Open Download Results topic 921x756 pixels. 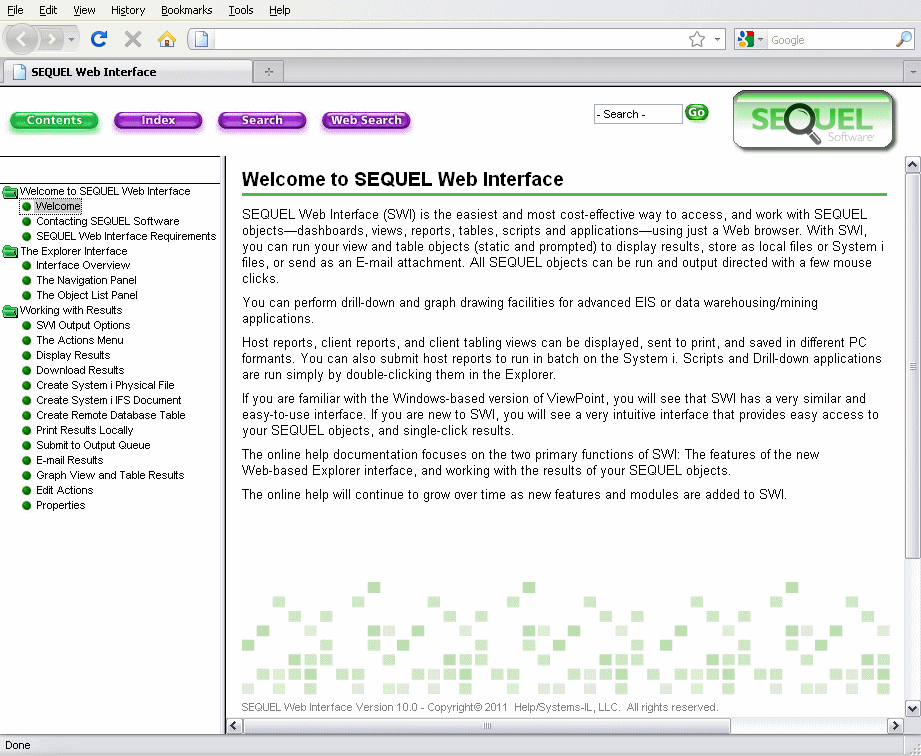click(x=80, y=370)
